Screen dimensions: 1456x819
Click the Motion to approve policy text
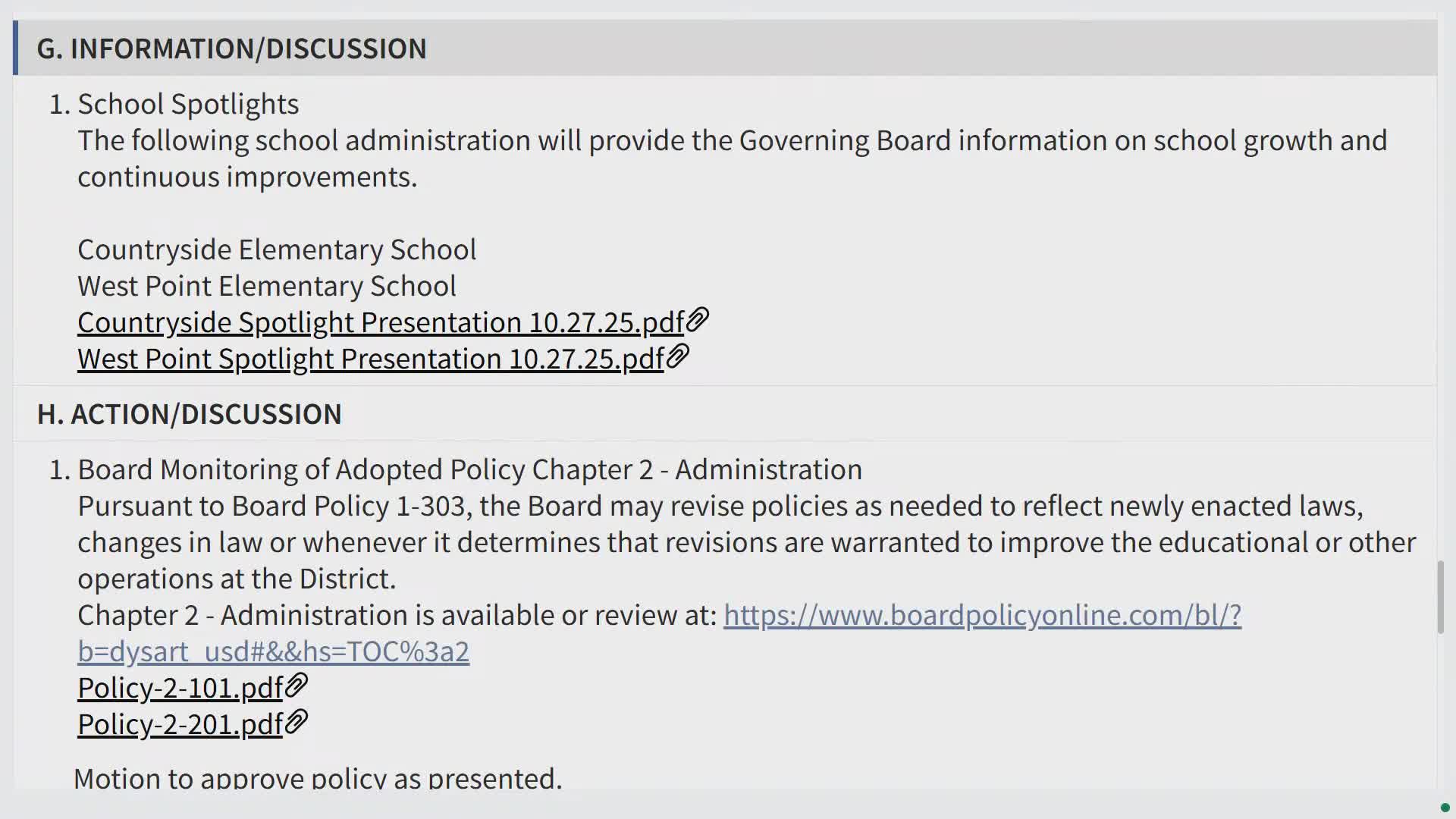coord(318,778)
